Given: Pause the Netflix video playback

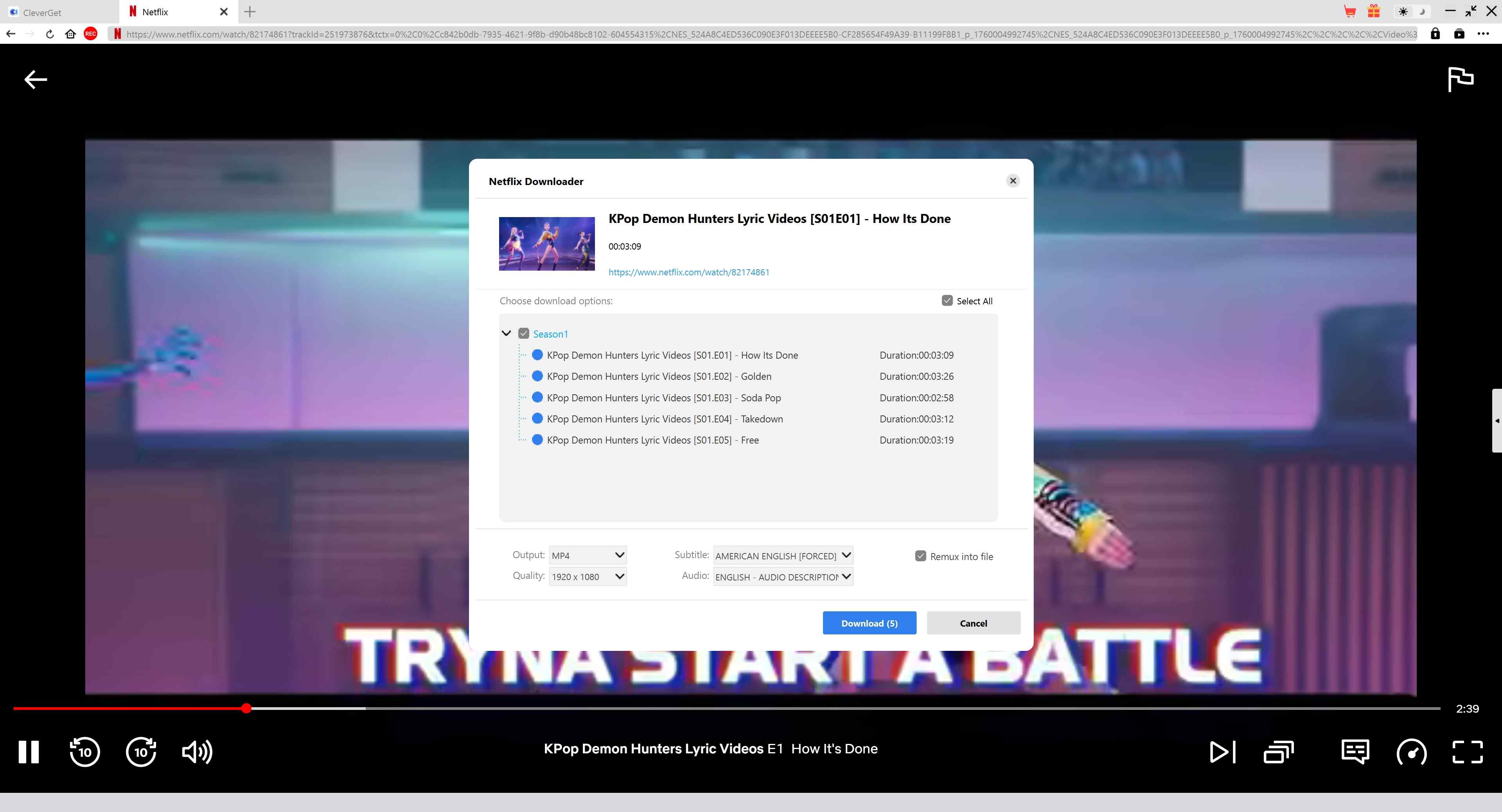Looking at the screenshot, I should [x=28, y=751].
